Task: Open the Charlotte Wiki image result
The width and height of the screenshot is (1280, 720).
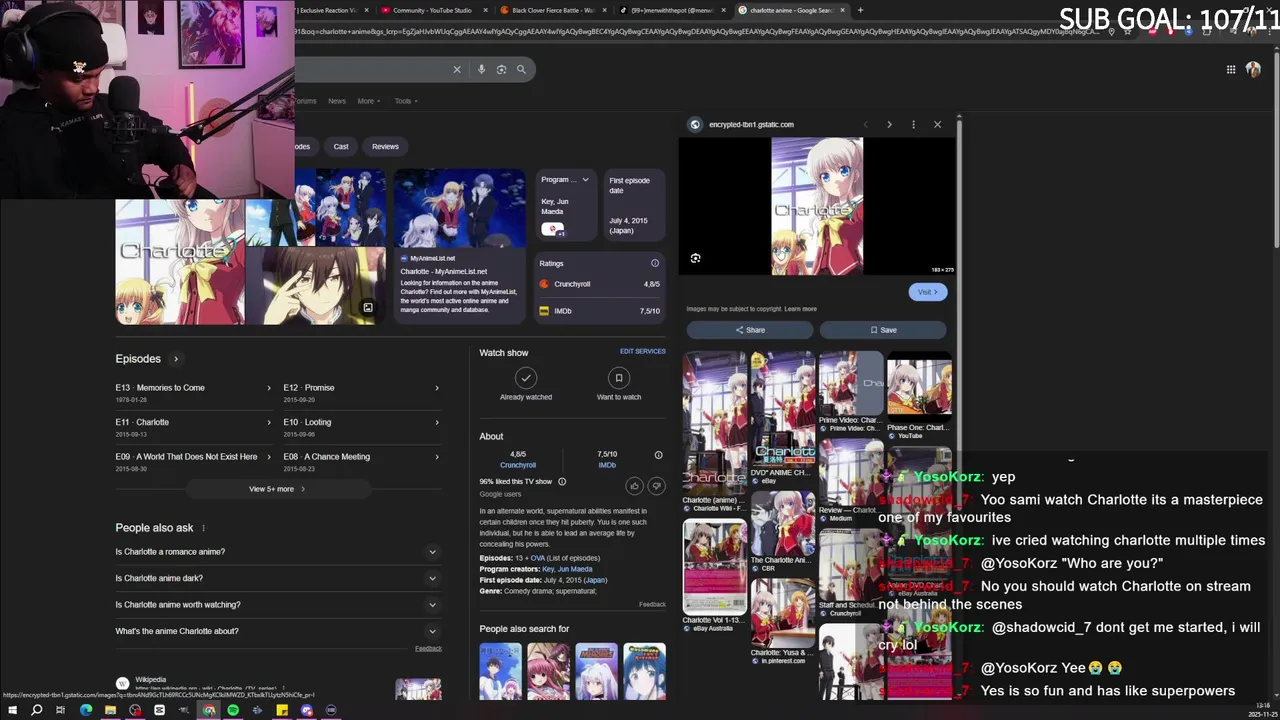Action: click(714, 430)
